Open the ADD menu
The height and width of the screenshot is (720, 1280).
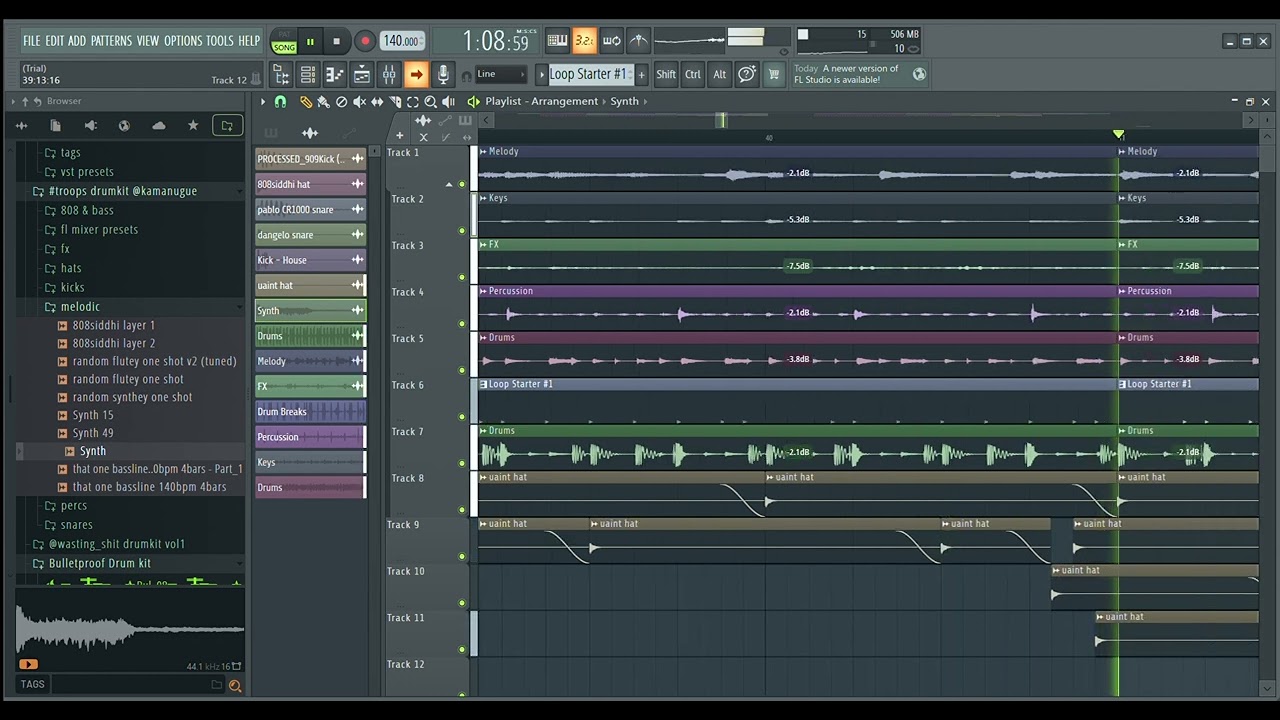[77, 41]
